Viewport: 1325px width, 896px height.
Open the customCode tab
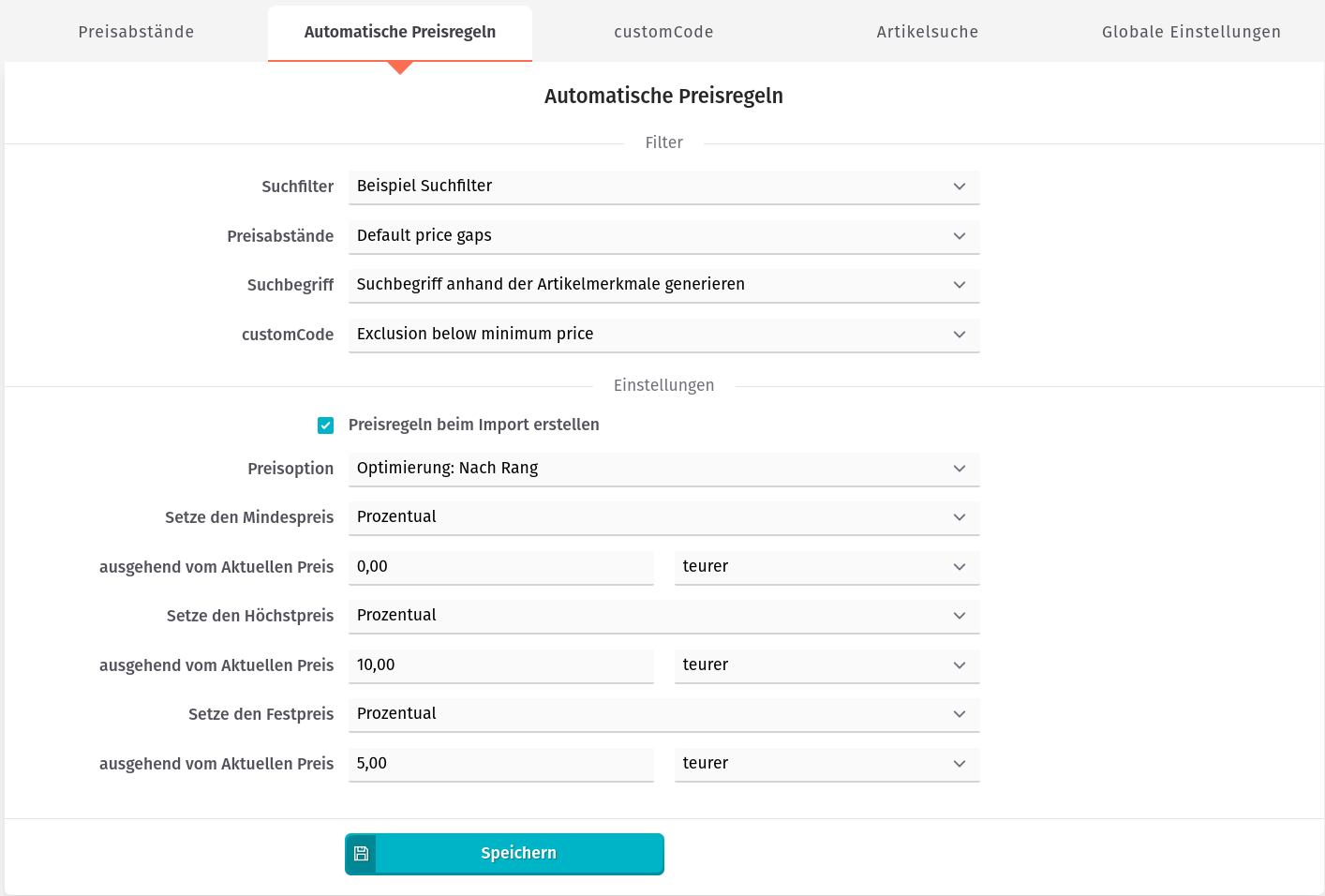coord(663,32)
